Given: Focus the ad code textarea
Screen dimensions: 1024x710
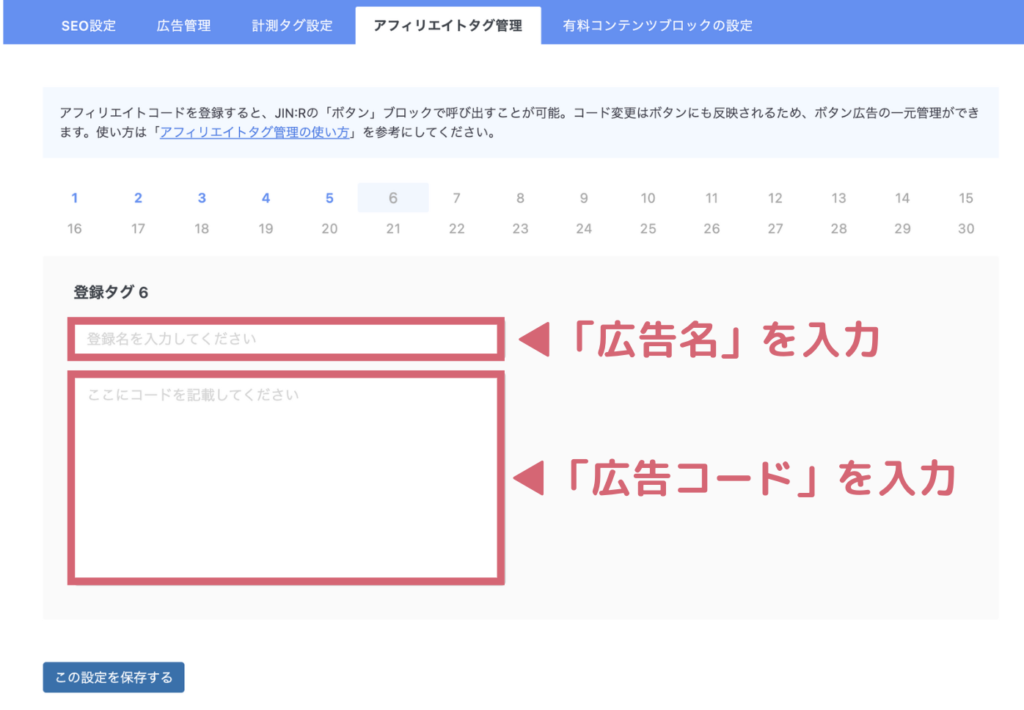Looking at the screenshot, I should (285, 477).
